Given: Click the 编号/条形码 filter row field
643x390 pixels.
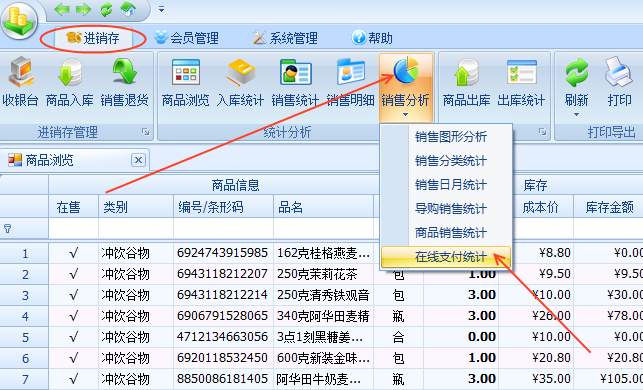Looking at the screenshot, I should click(x=223, y=228).
